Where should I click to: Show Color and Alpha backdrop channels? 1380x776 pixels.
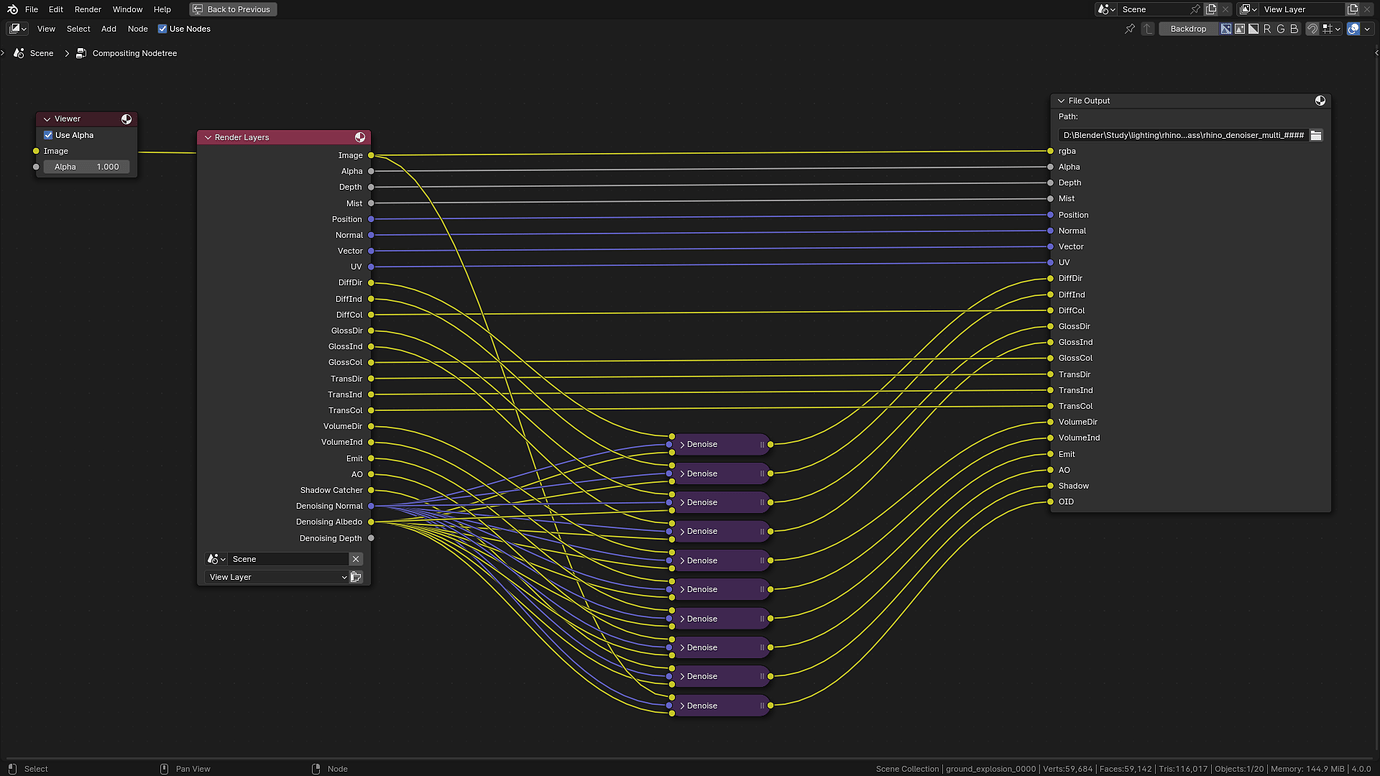(x=1226, y=29)
